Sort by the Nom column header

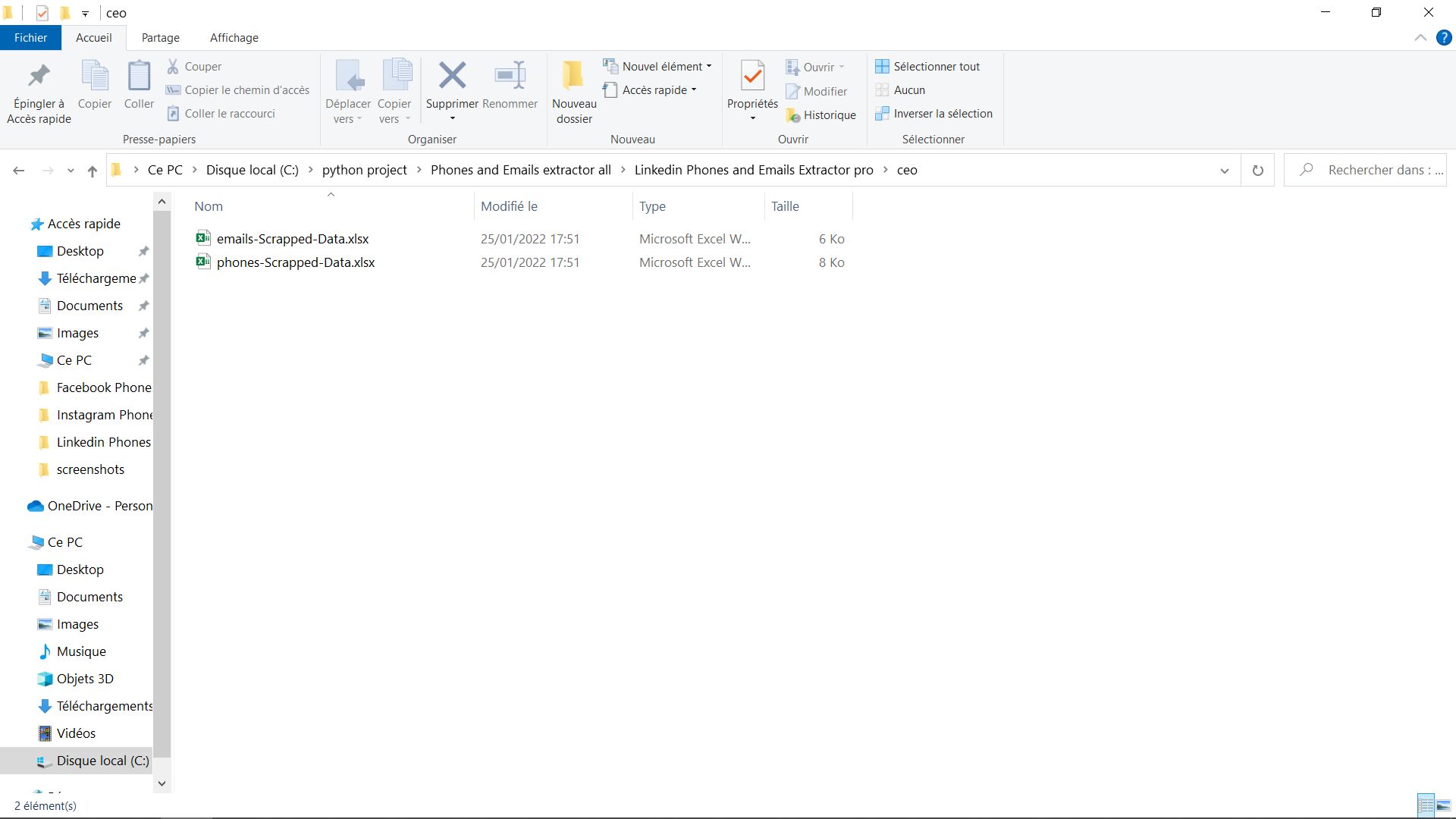pos(330,206)
